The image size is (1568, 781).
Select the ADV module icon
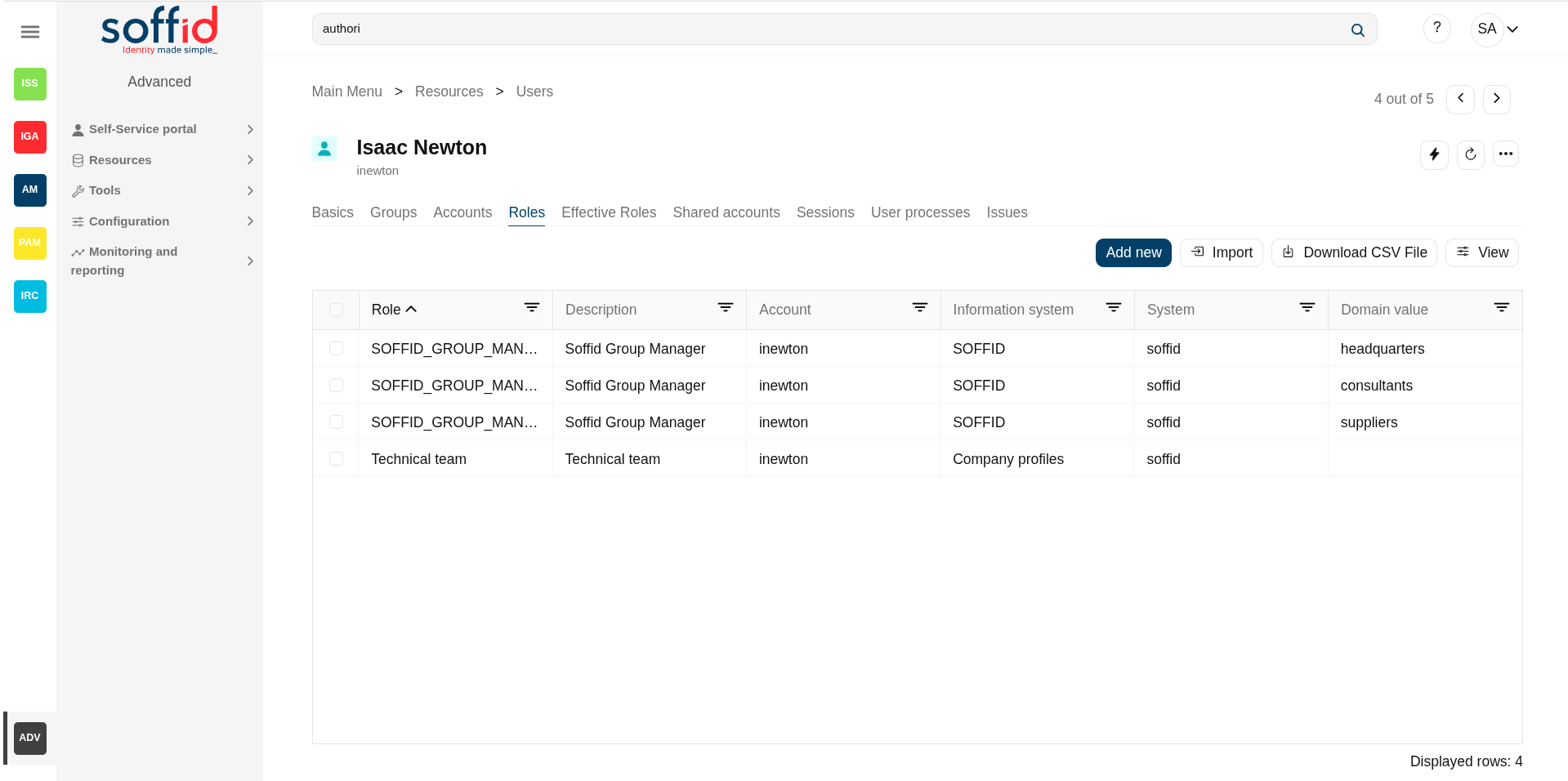pos(30,738)
